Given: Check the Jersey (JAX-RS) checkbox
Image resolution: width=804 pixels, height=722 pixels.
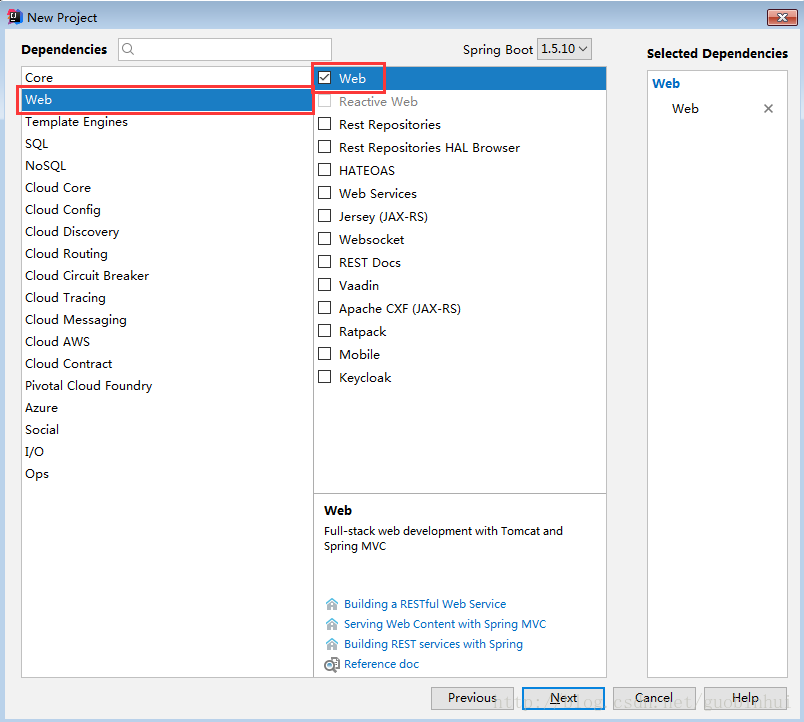Looking at the screenshot, I should point(325,216).
